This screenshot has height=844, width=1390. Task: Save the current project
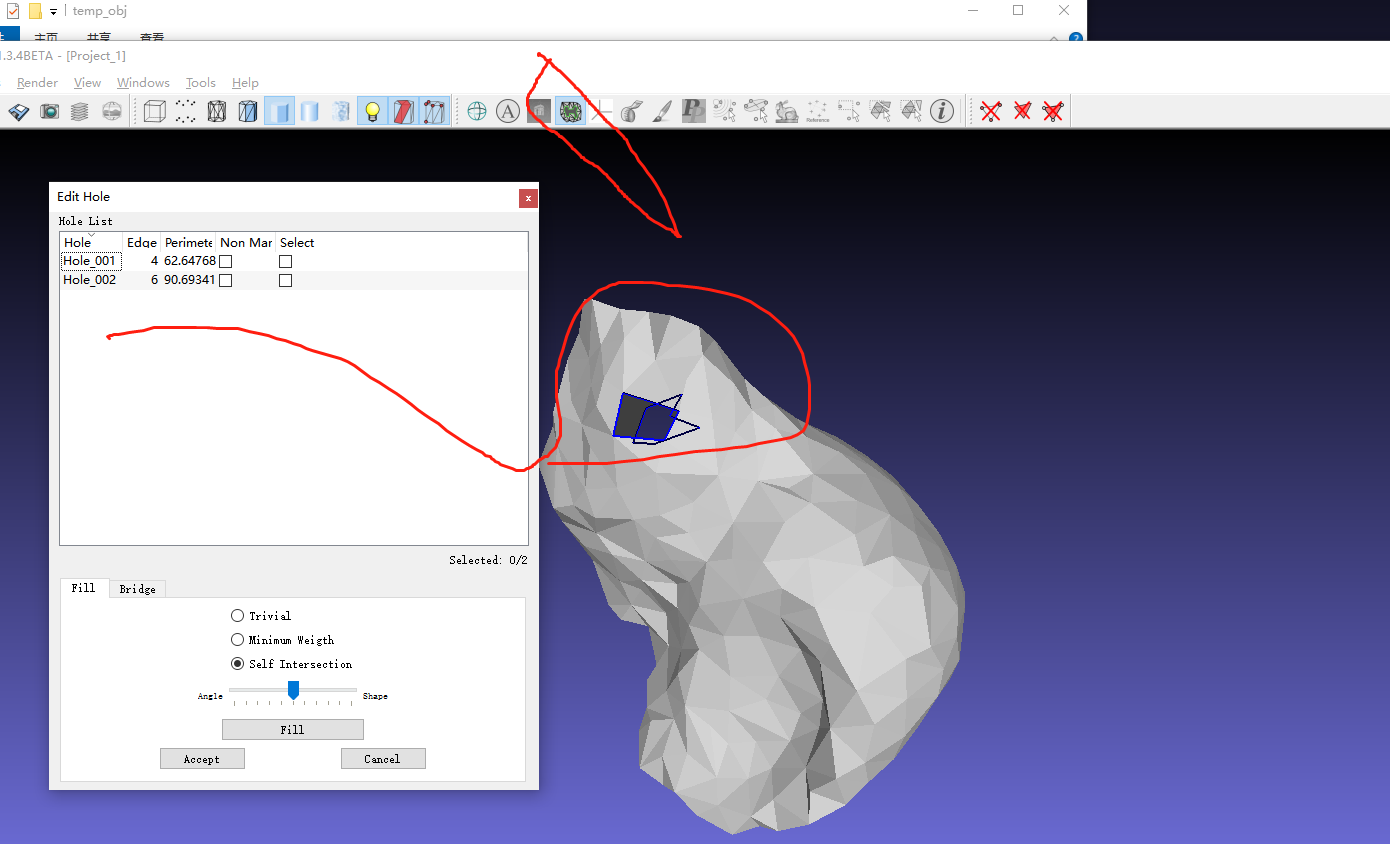[x=18, y=111]
